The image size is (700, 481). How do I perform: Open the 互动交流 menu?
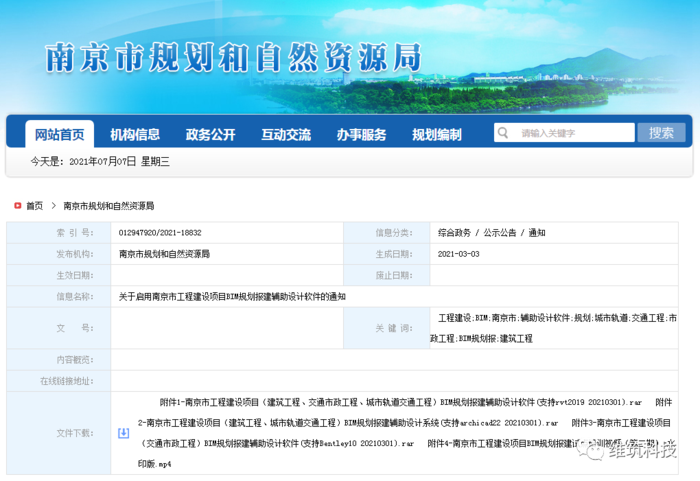pyautogui.click(x=286, y=134)
